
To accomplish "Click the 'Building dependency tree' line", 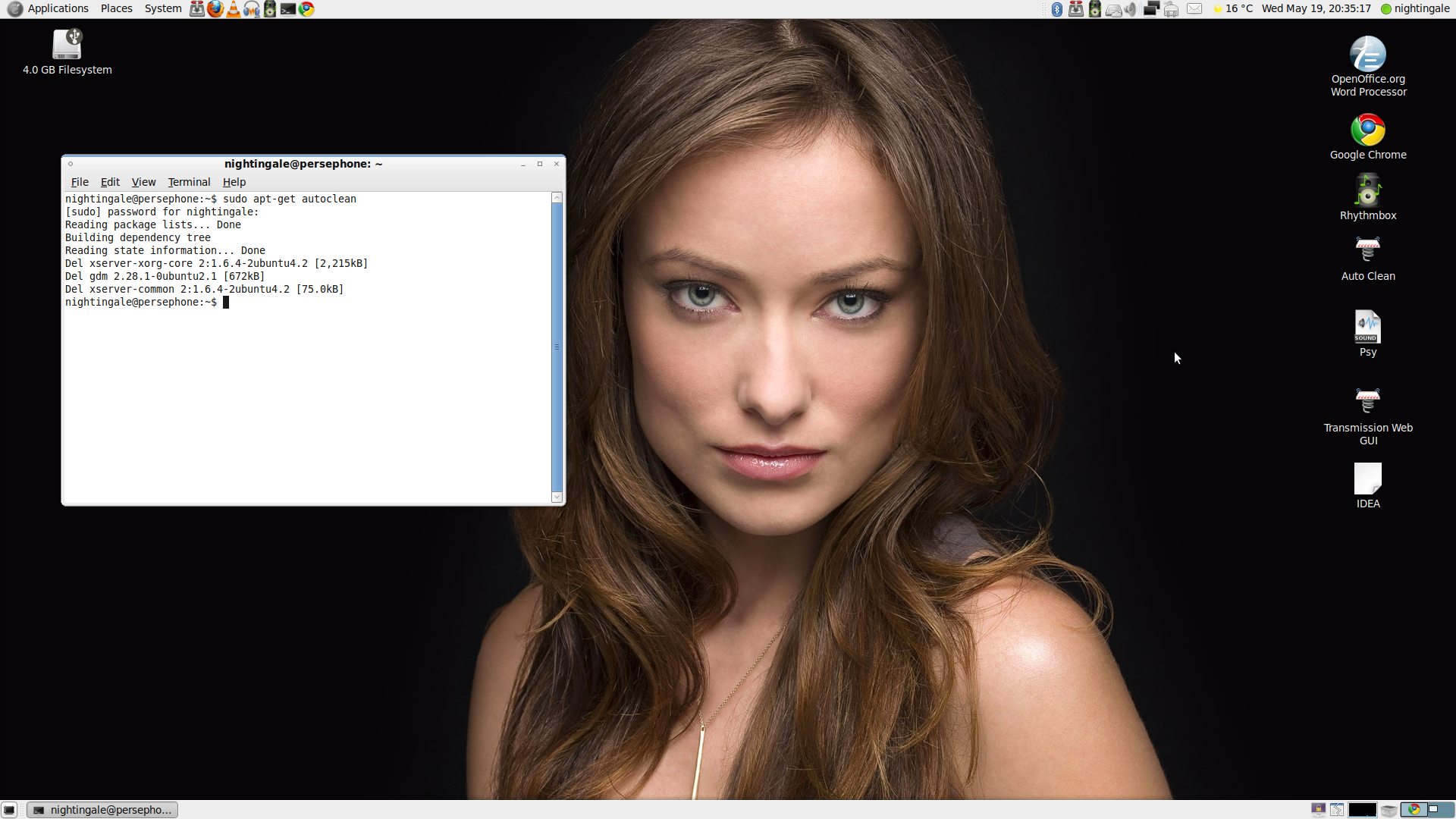I will click(x=138, y=237).
